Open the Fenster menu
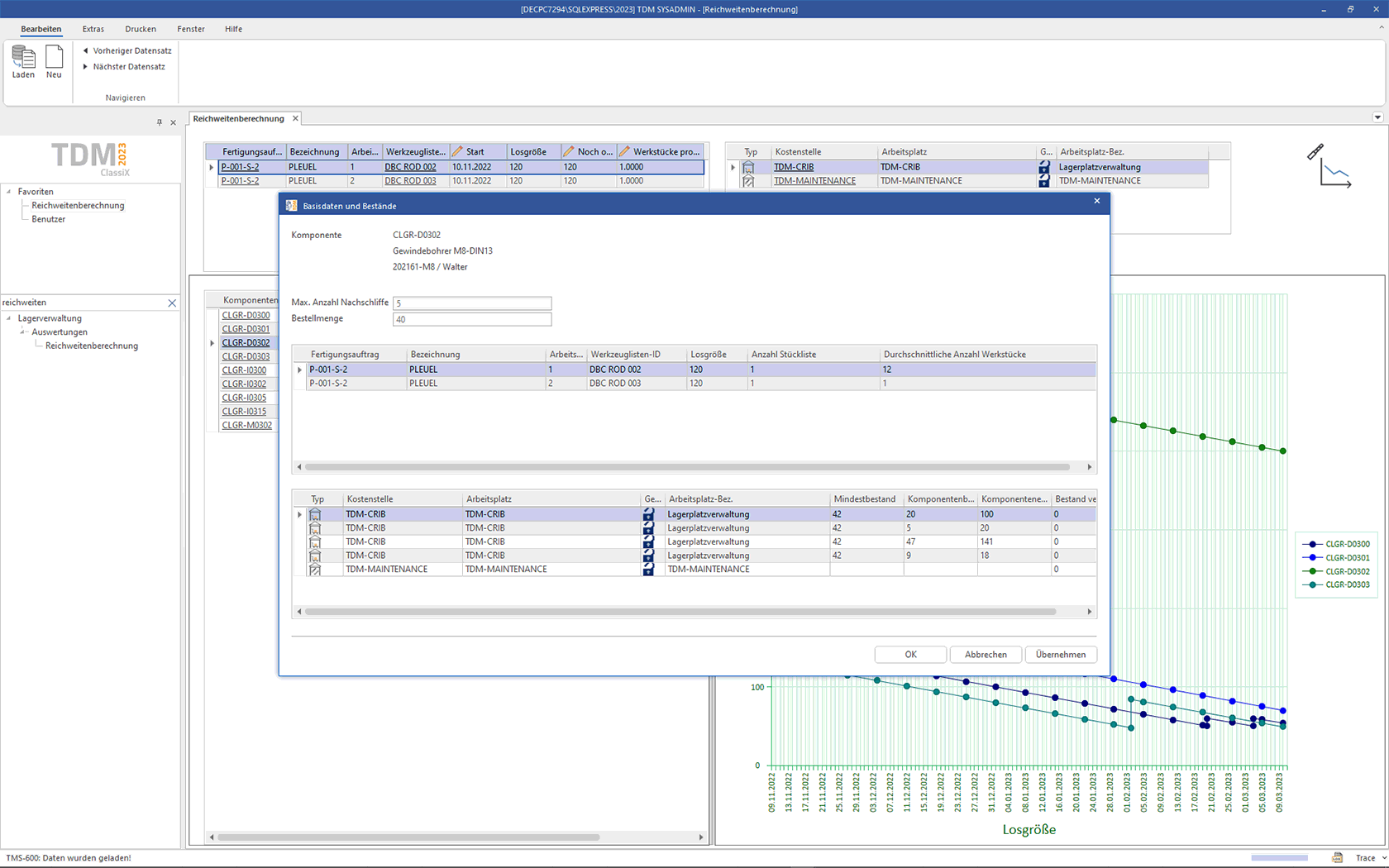Image resolution: width=1389 pixels, height=868 pixels. pyautogui.click(x=191, y=29)
